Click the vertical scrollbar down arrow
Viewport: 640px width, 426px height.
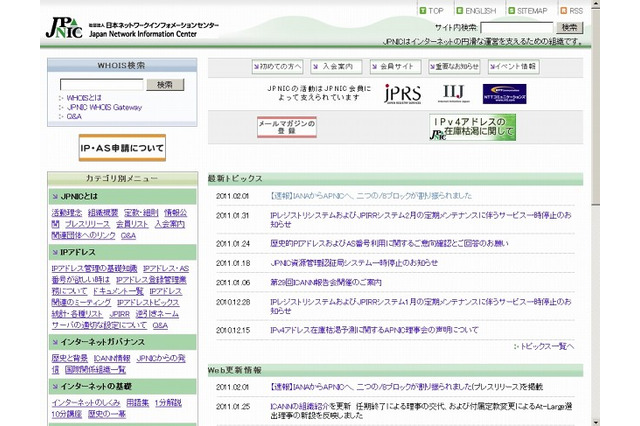click(x=596, y=422)
